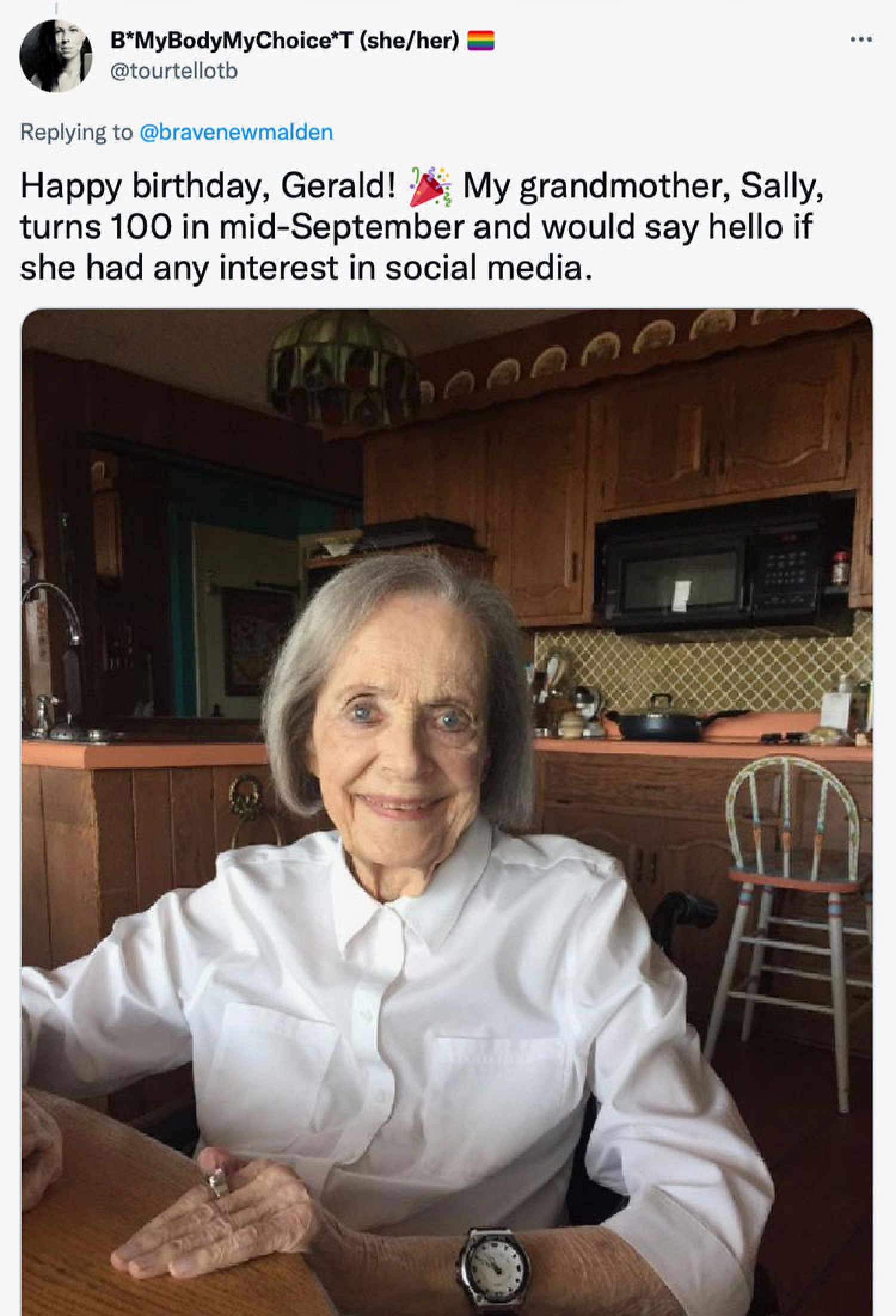Open the @bravenewmalden mention link
896x1316 pixels.
[x=236, y=131]
